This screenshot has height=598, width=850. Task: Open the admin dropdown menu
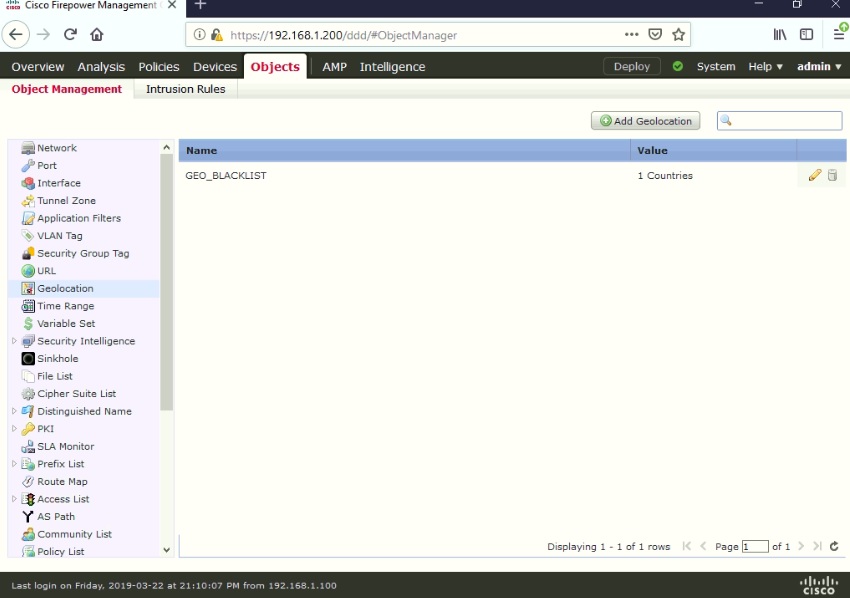point(818,66)
